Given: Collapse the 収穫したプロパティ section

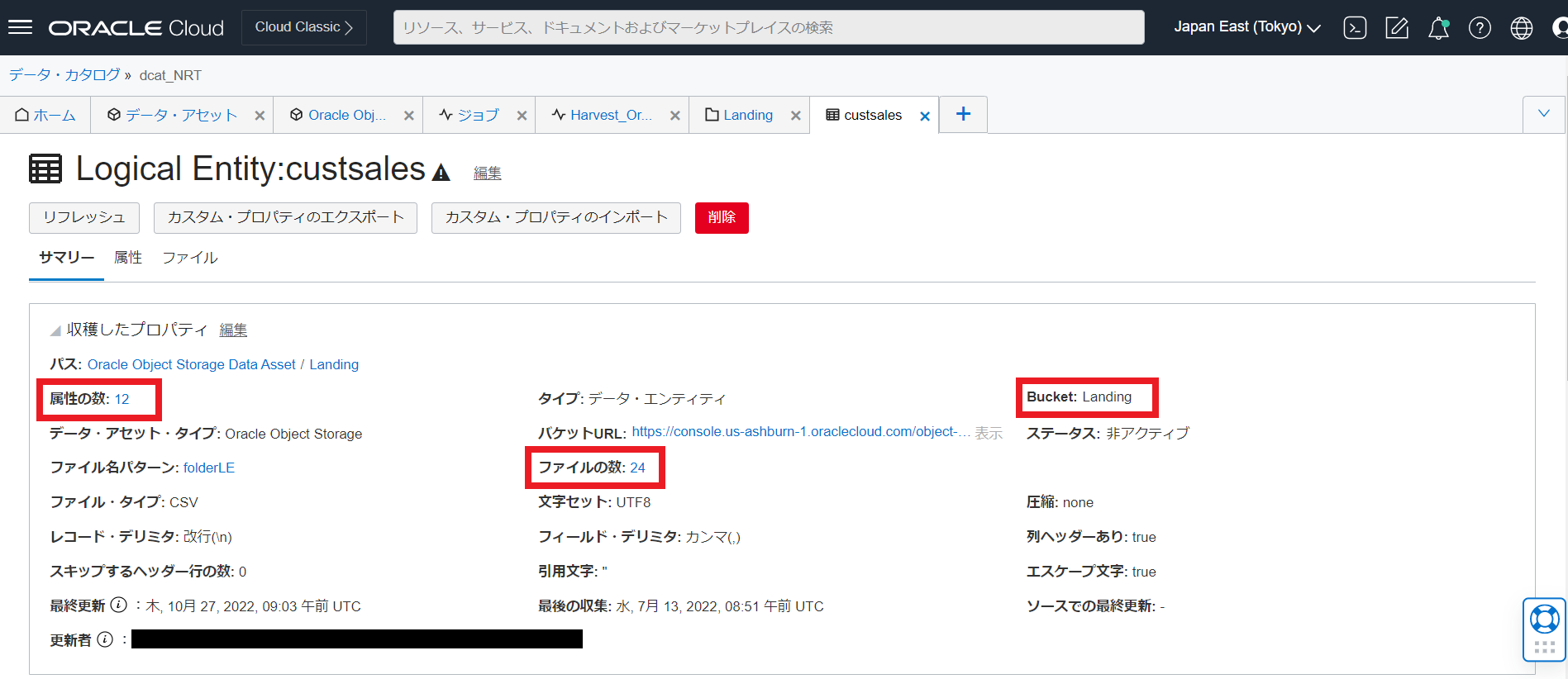Looking at the screenshot, I should tap(55, 330).
